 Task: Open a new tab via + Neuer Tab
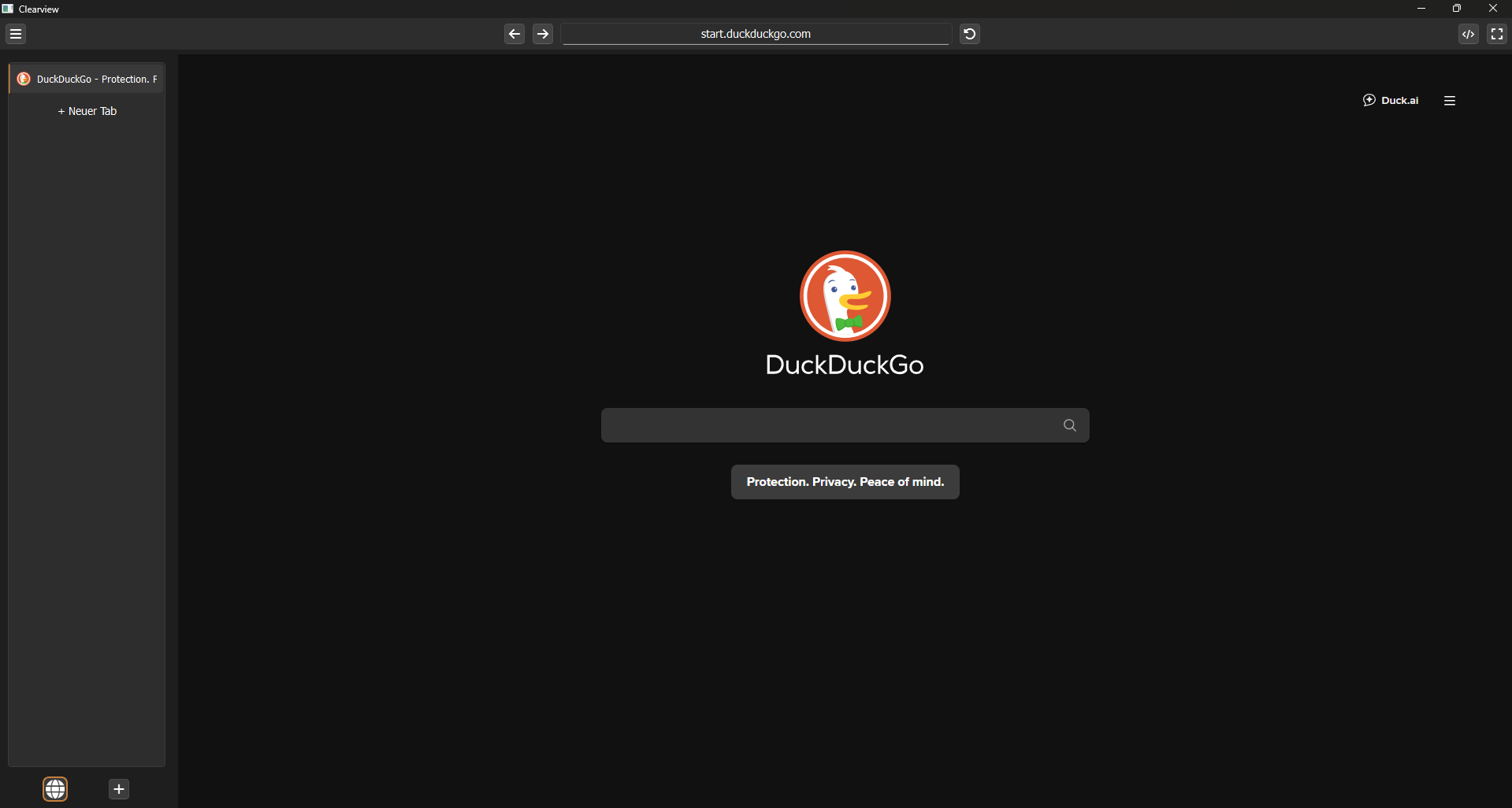pos(87,111)
